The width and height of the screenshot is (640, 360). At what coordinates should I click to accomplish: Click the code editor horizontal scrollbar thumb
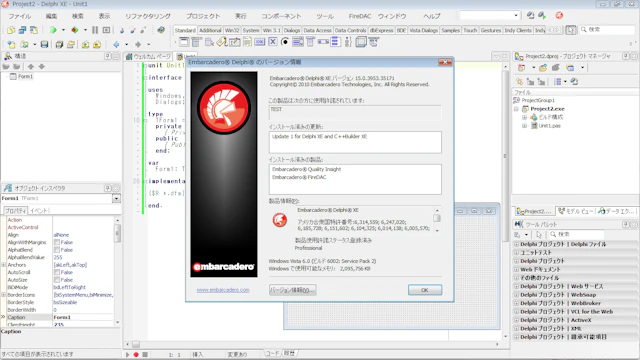(x=136, y=344)
